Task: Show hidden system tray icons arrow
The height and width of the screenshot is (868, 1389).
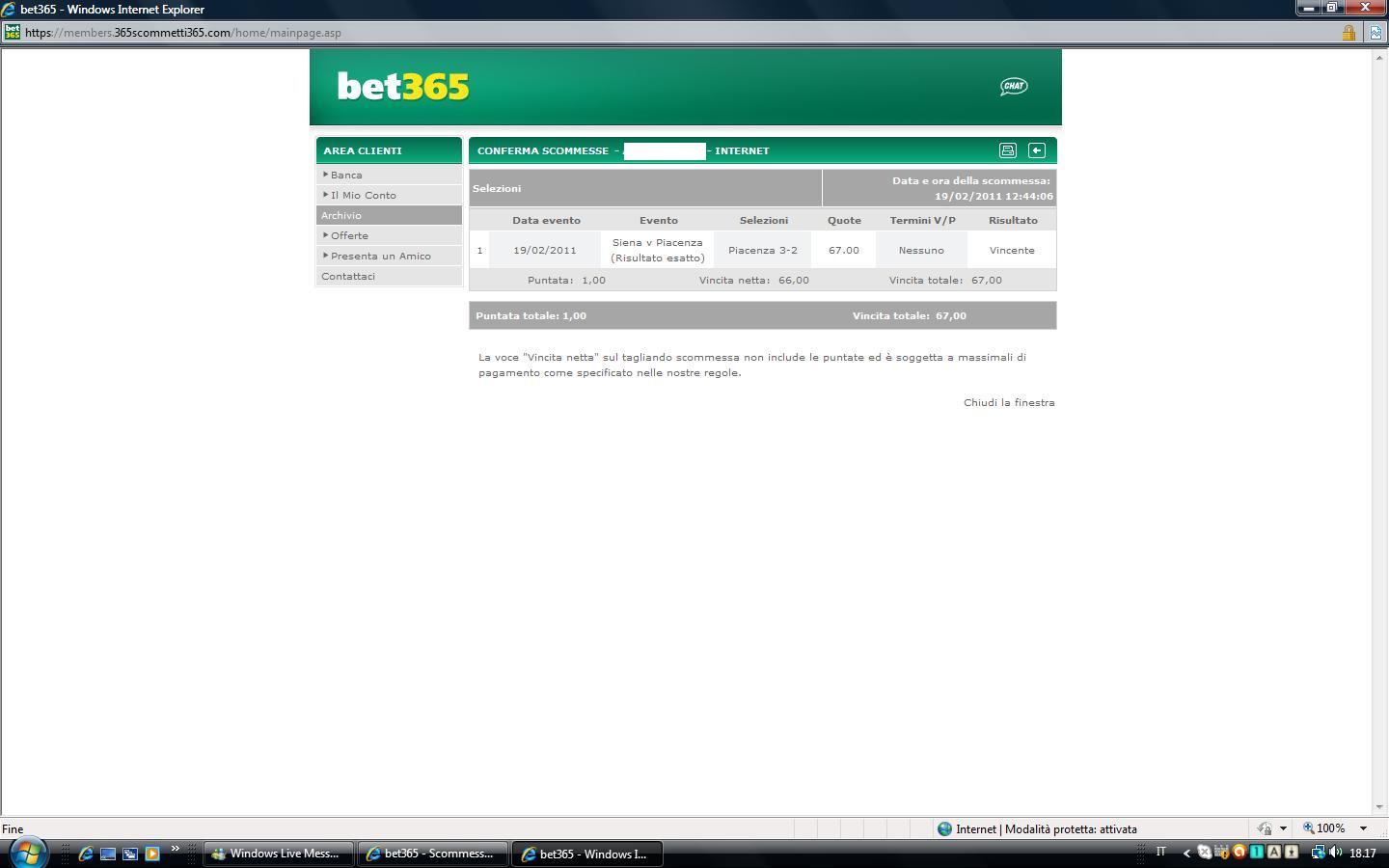Action: pos(1186,853)
